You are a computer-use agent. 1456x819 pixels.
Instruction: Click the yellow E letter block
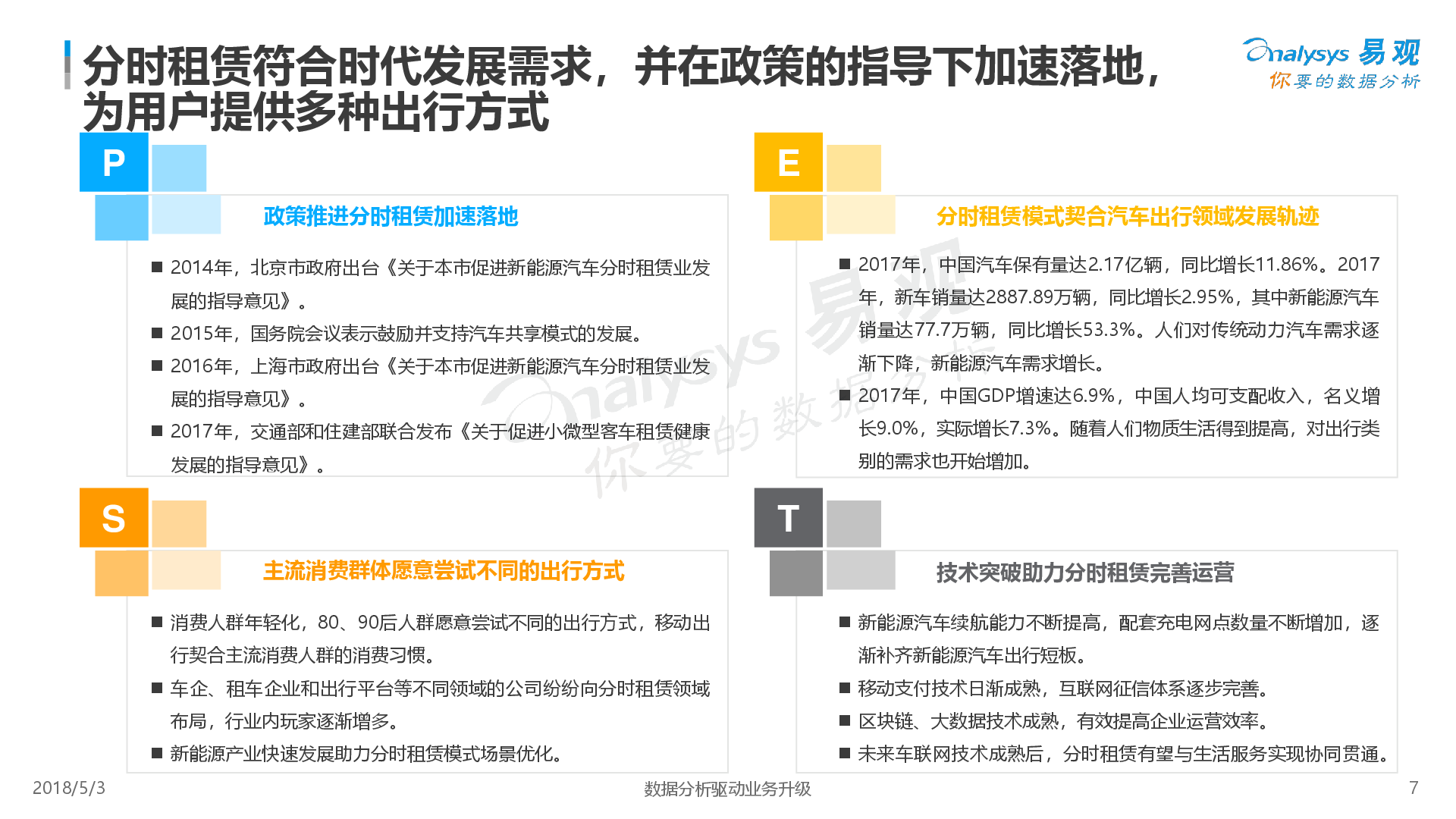click(788, 162)
